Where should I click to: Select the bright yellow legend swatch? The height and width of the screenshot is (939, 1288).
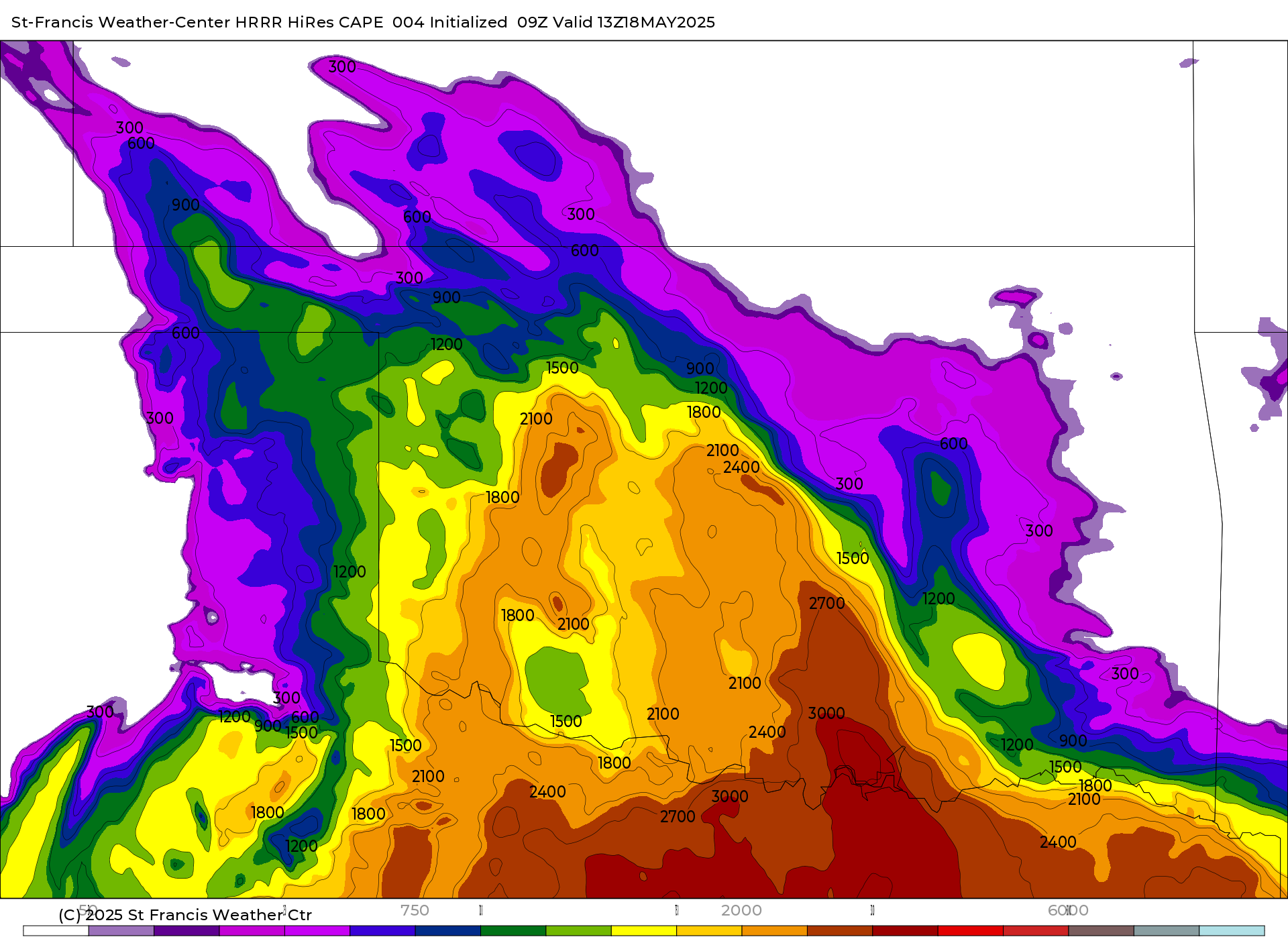coord(644,931)
